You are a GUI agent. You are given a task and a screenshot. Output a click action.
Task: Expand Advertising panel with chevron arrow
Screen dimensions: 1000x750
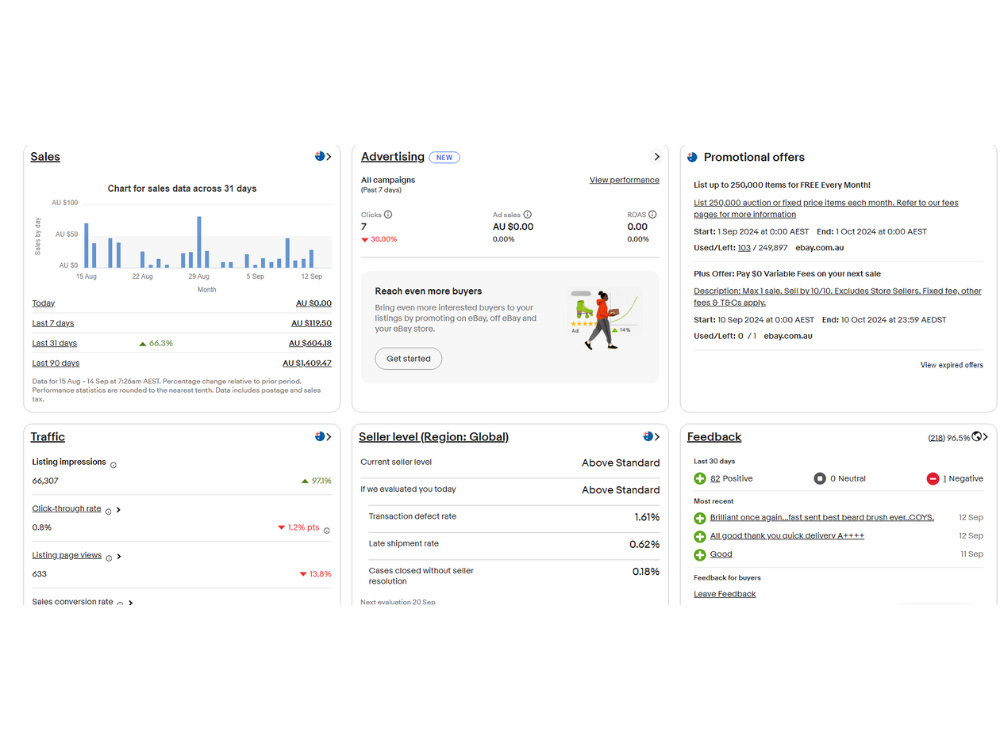pyautogui.click(x=656, y=157)
